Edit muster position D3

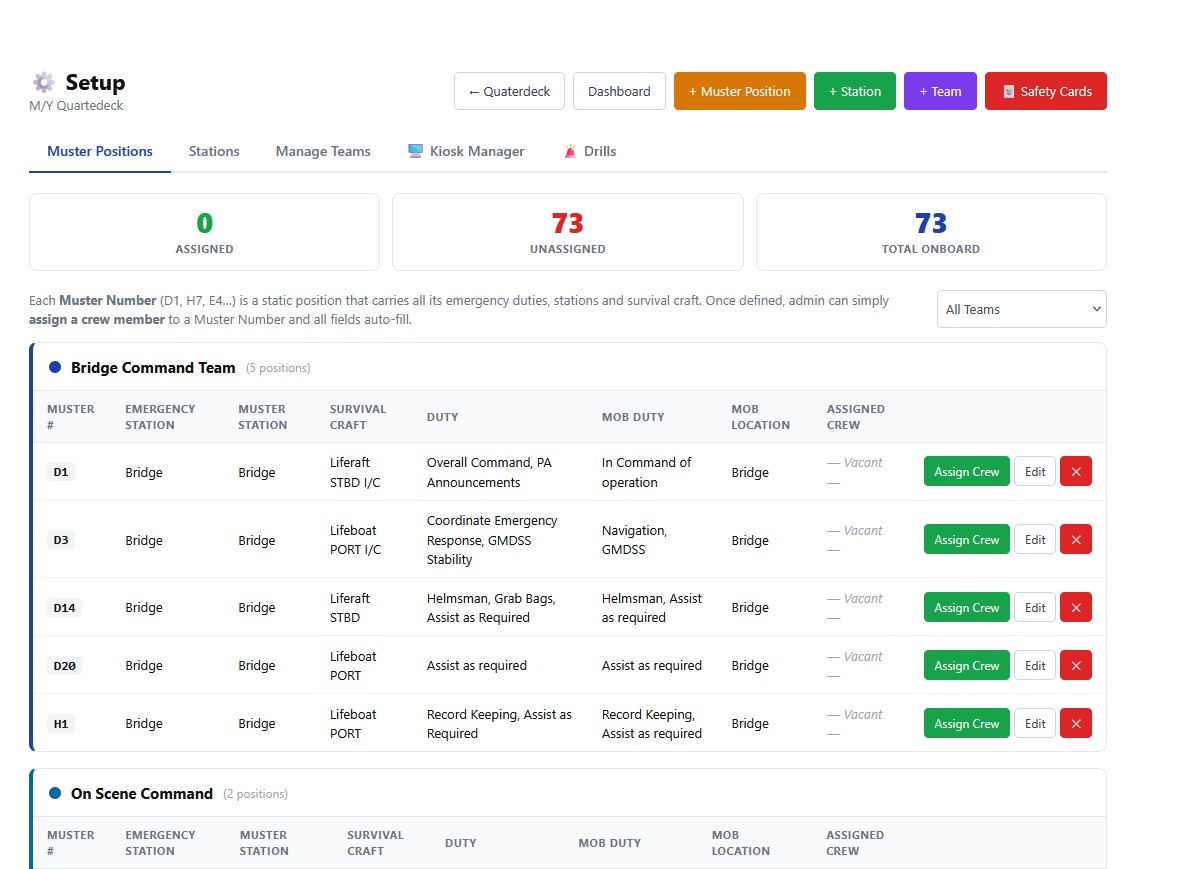click(1035, 539)
